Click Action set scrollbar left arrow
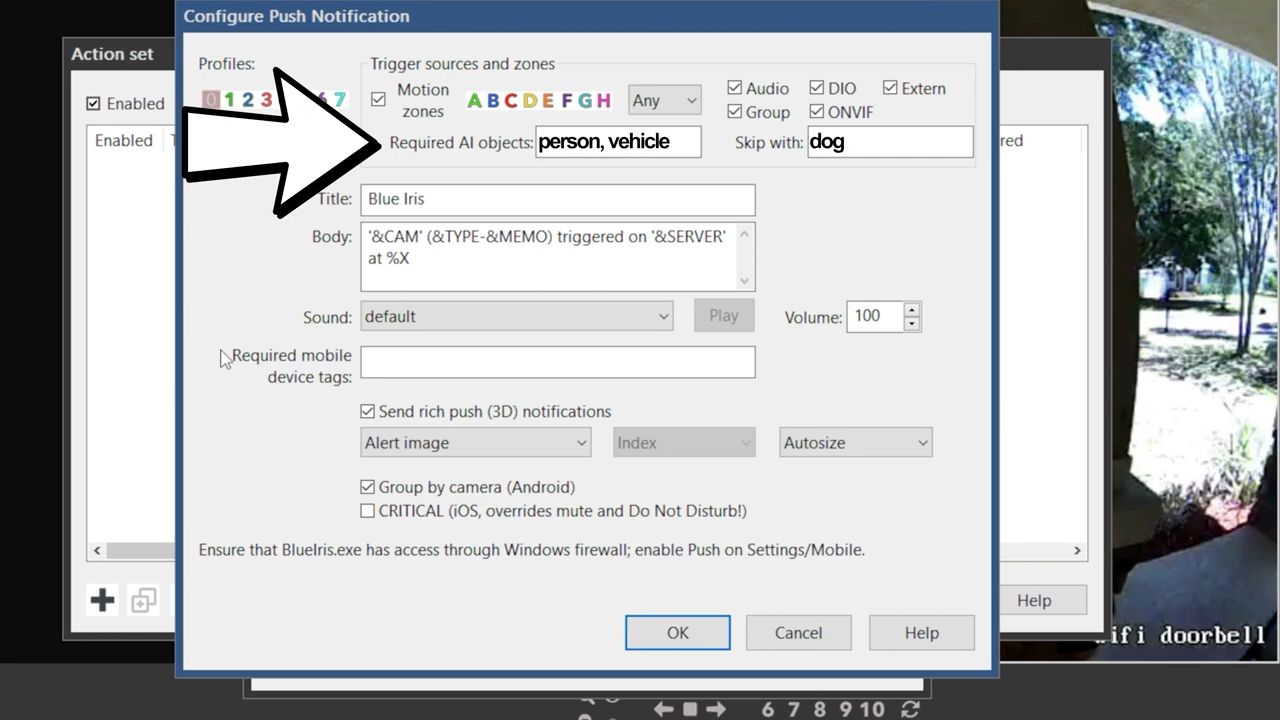 pos(97,550)
